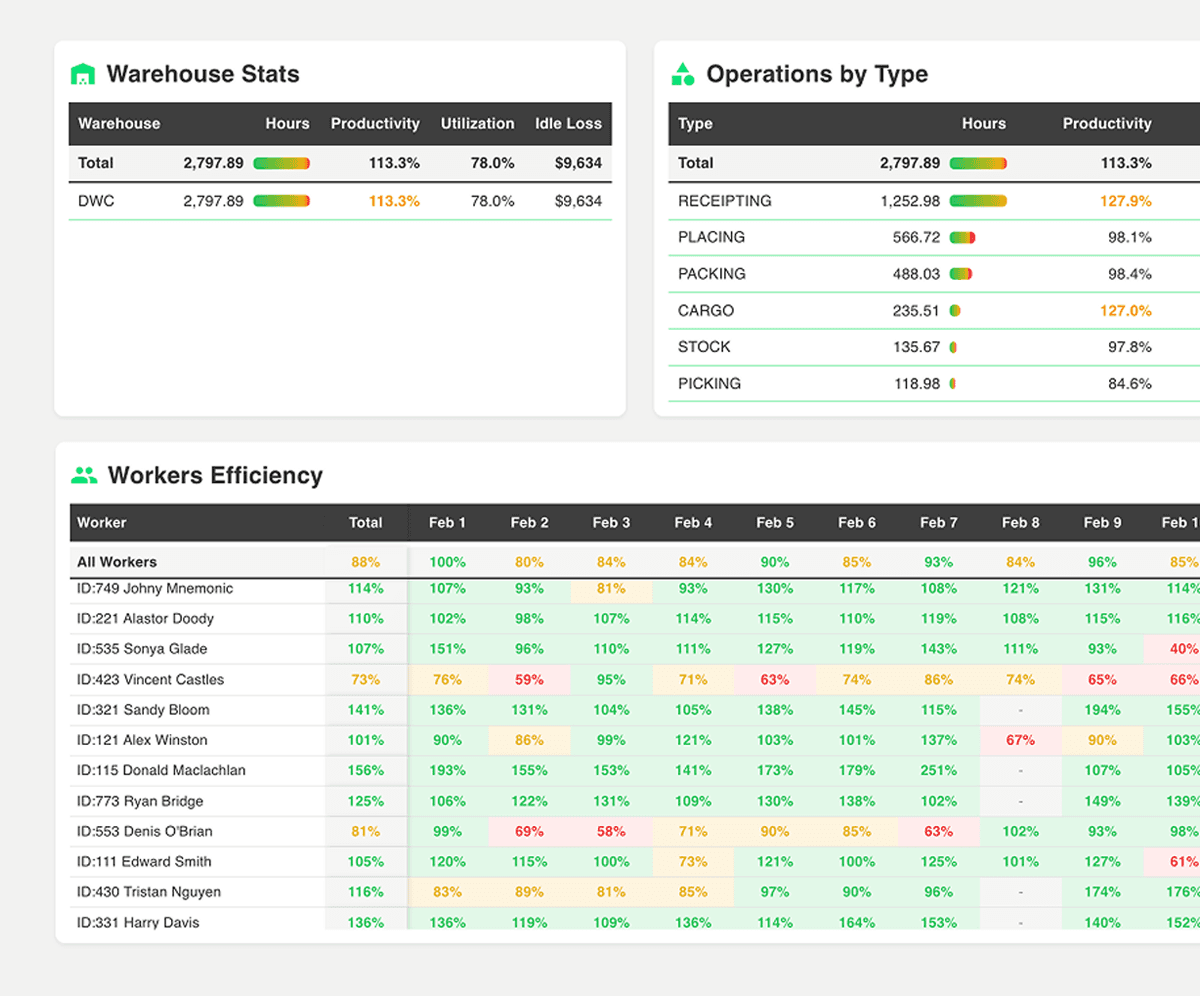Click the DWC hours progress bar

pyautogui.click(x=282, y=201)
